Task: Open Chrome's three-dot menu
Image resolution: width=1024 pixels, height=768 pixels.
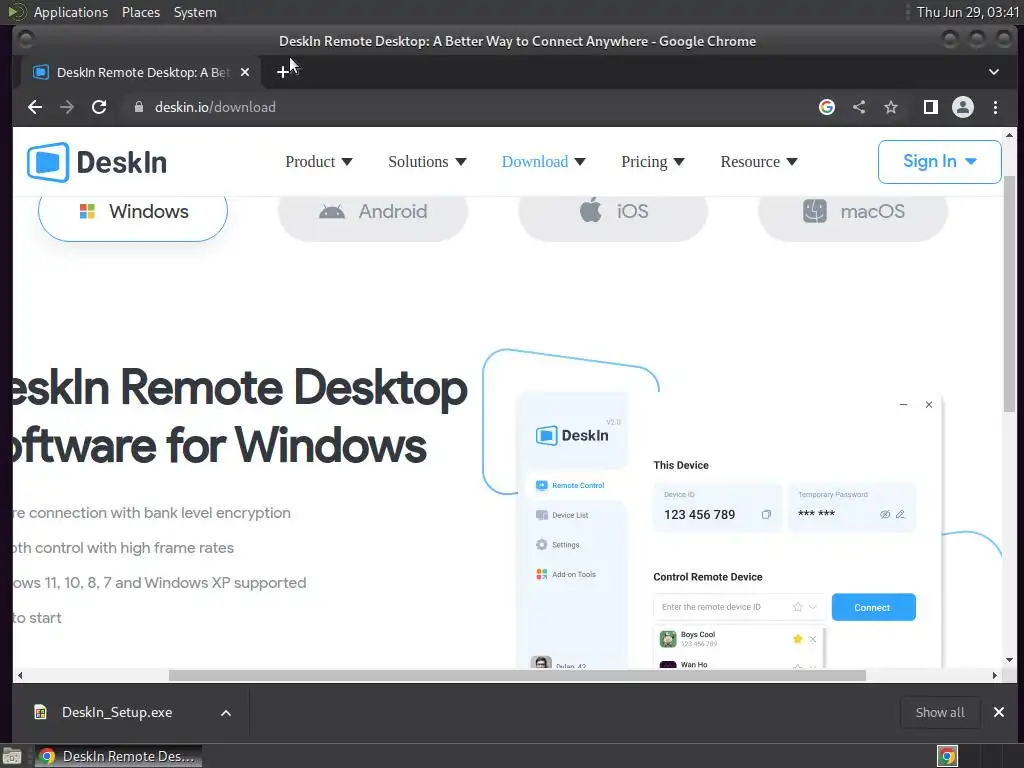Action: pos(995,107)
